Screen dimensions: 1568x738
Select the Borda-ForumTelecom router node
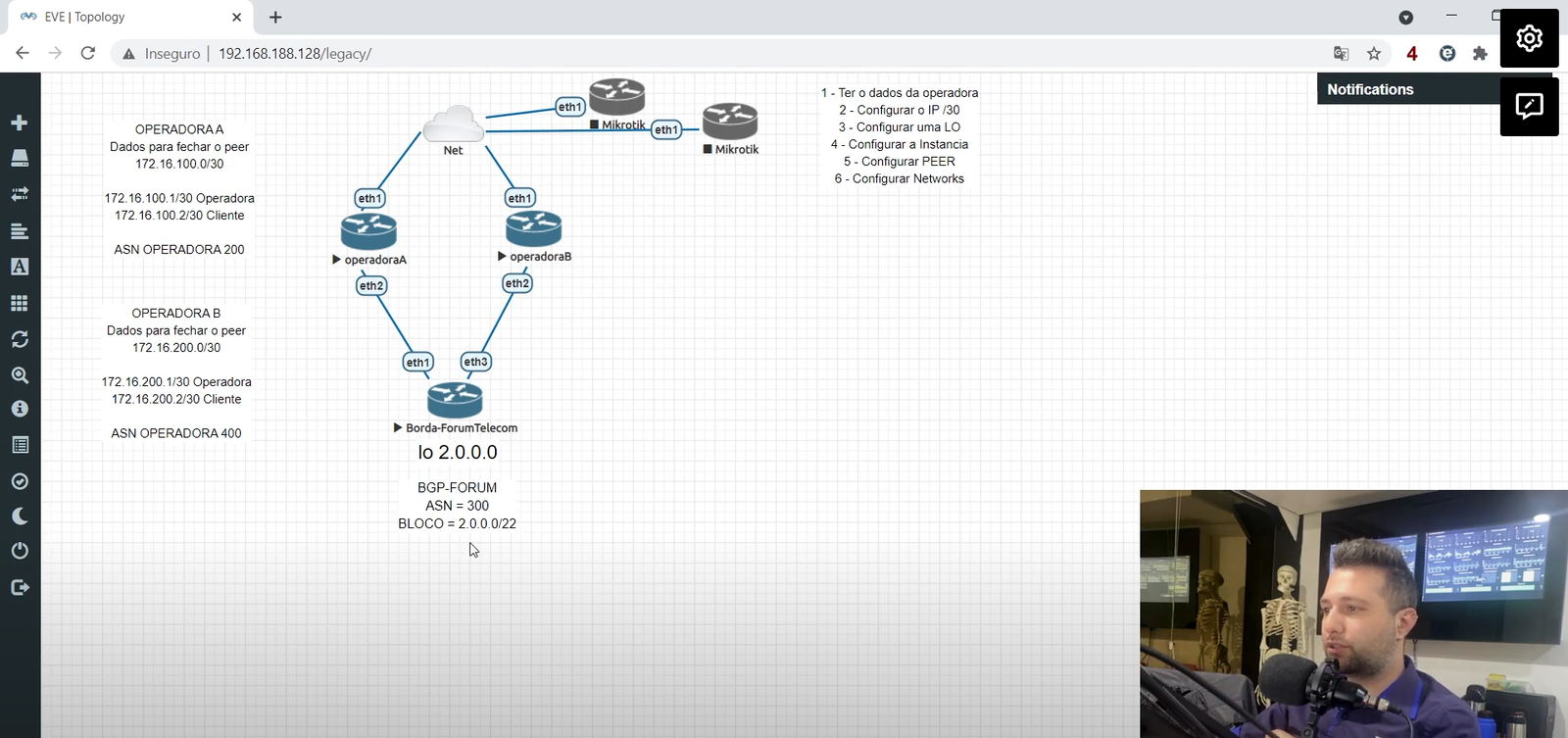(x=455, y=399)
